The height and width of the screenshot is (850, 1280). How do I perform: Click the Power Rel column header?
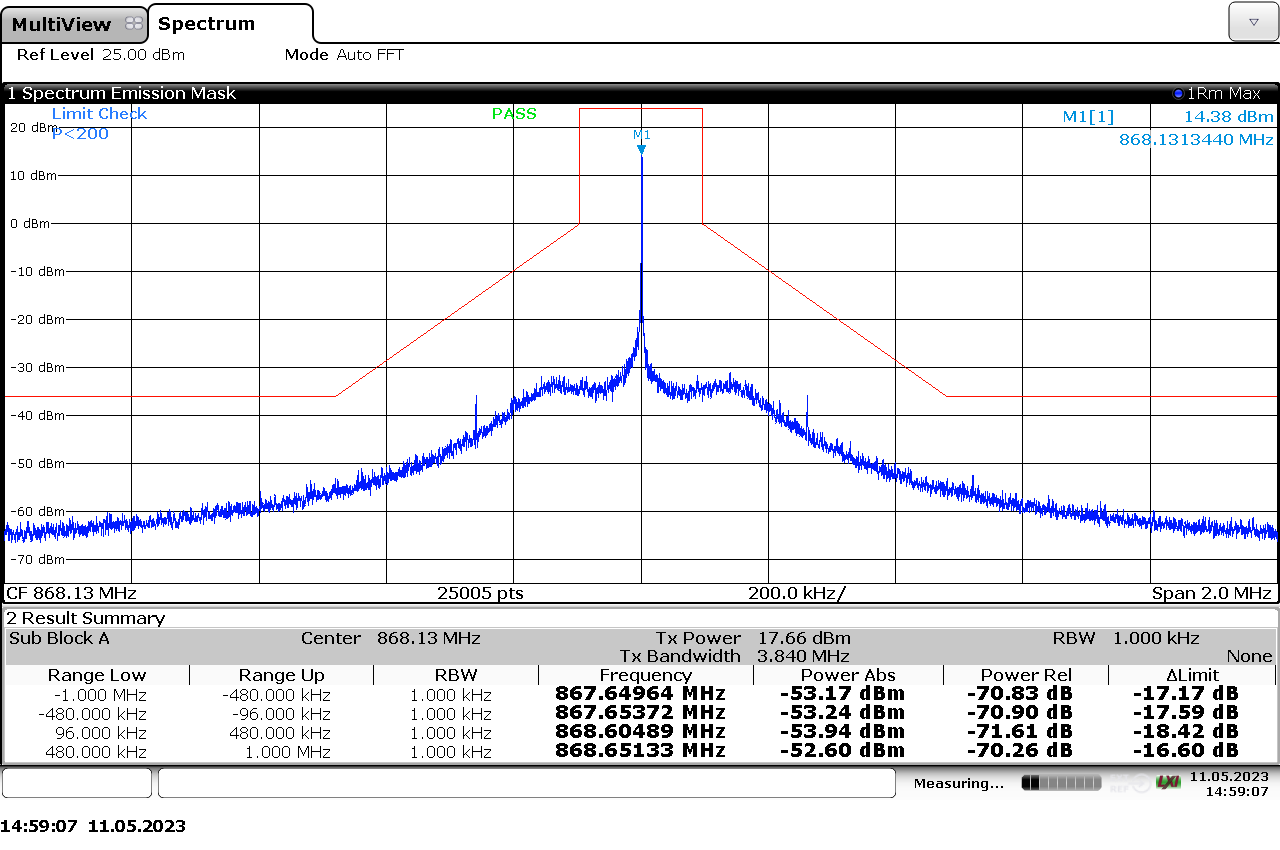[1025, 676]
